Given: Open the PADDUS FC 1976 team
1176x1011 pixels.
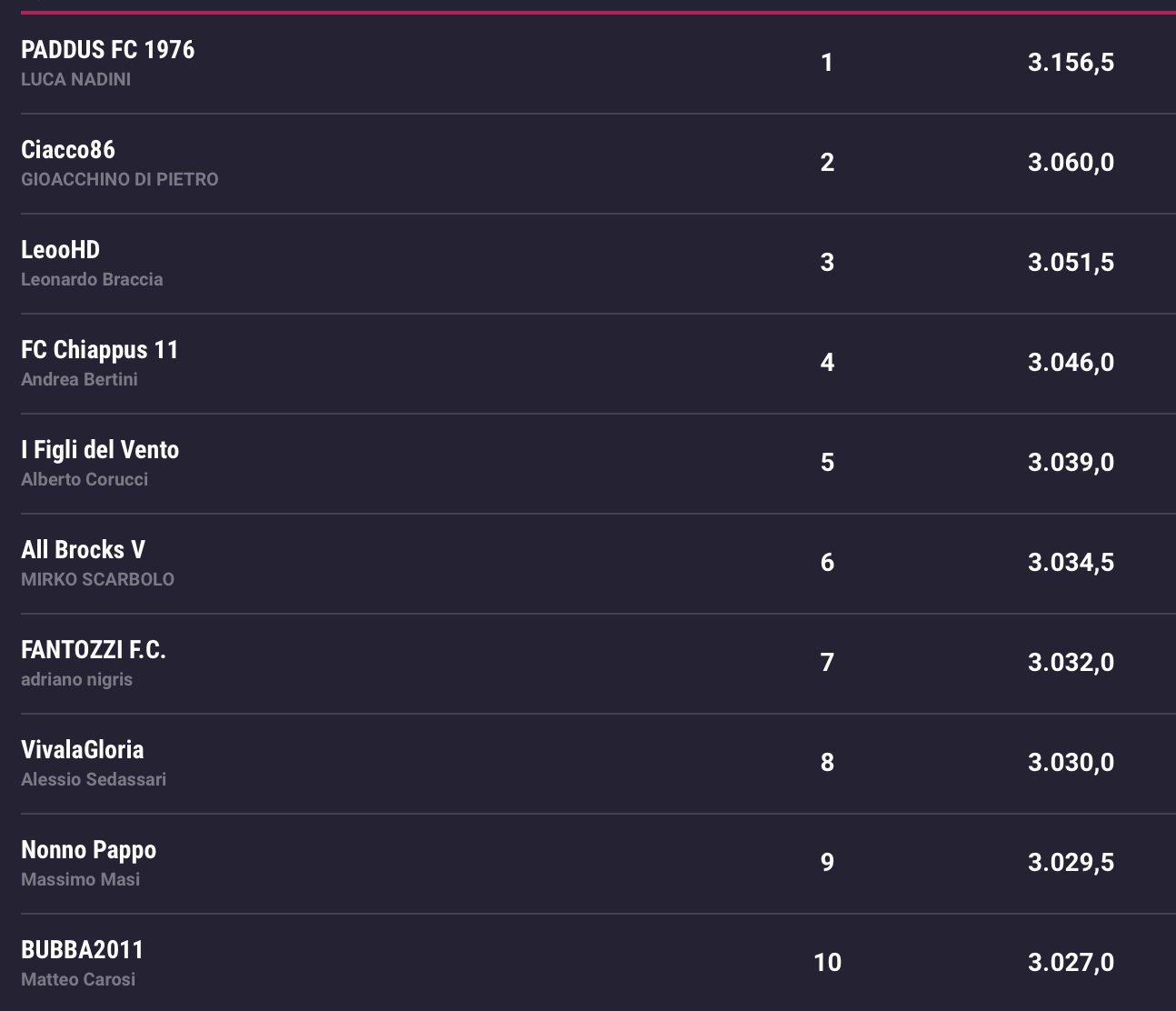Looking at the screenshot, I should tap(107, 49).
